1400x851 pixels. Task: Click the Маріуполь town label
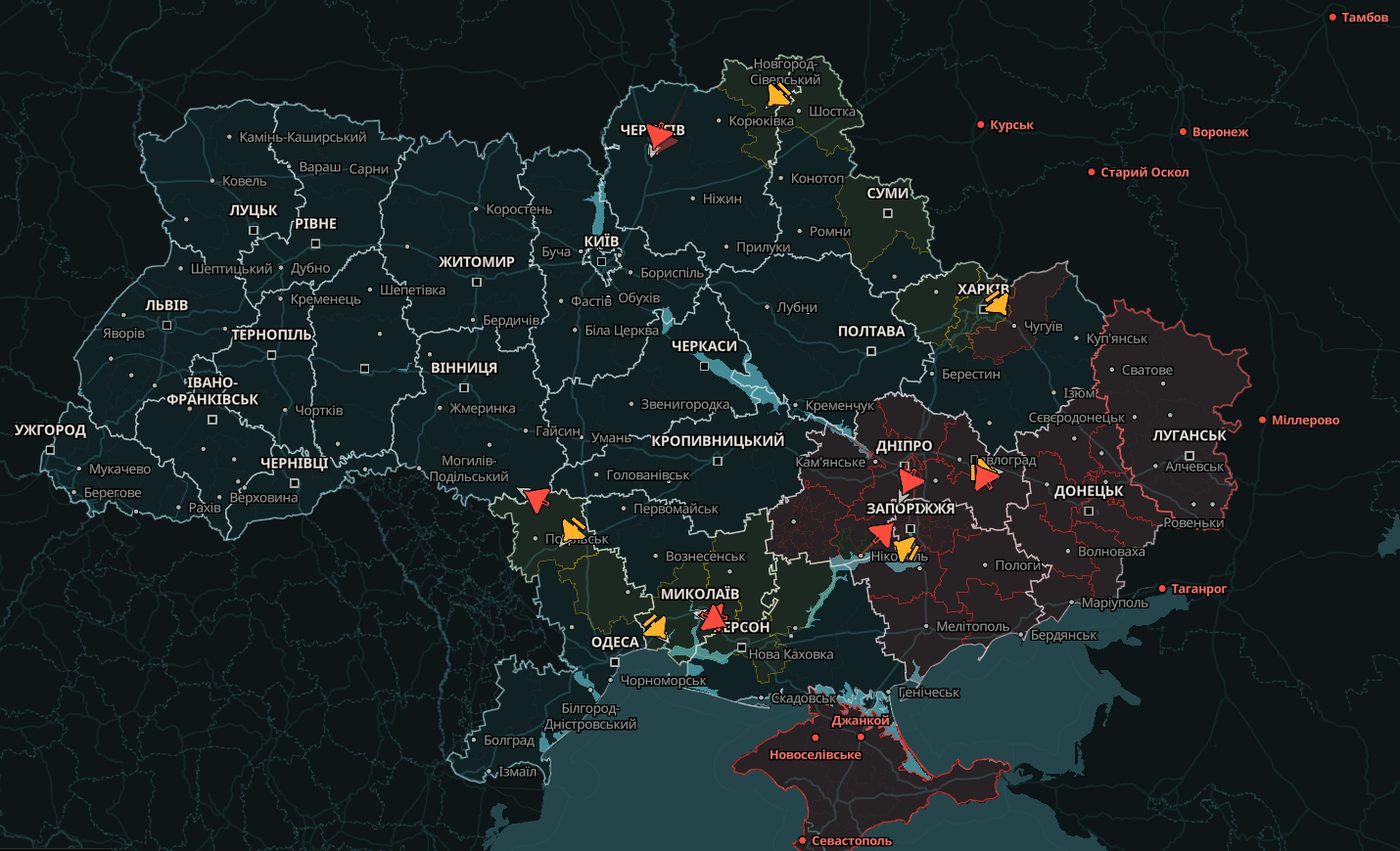(1115, 603)
